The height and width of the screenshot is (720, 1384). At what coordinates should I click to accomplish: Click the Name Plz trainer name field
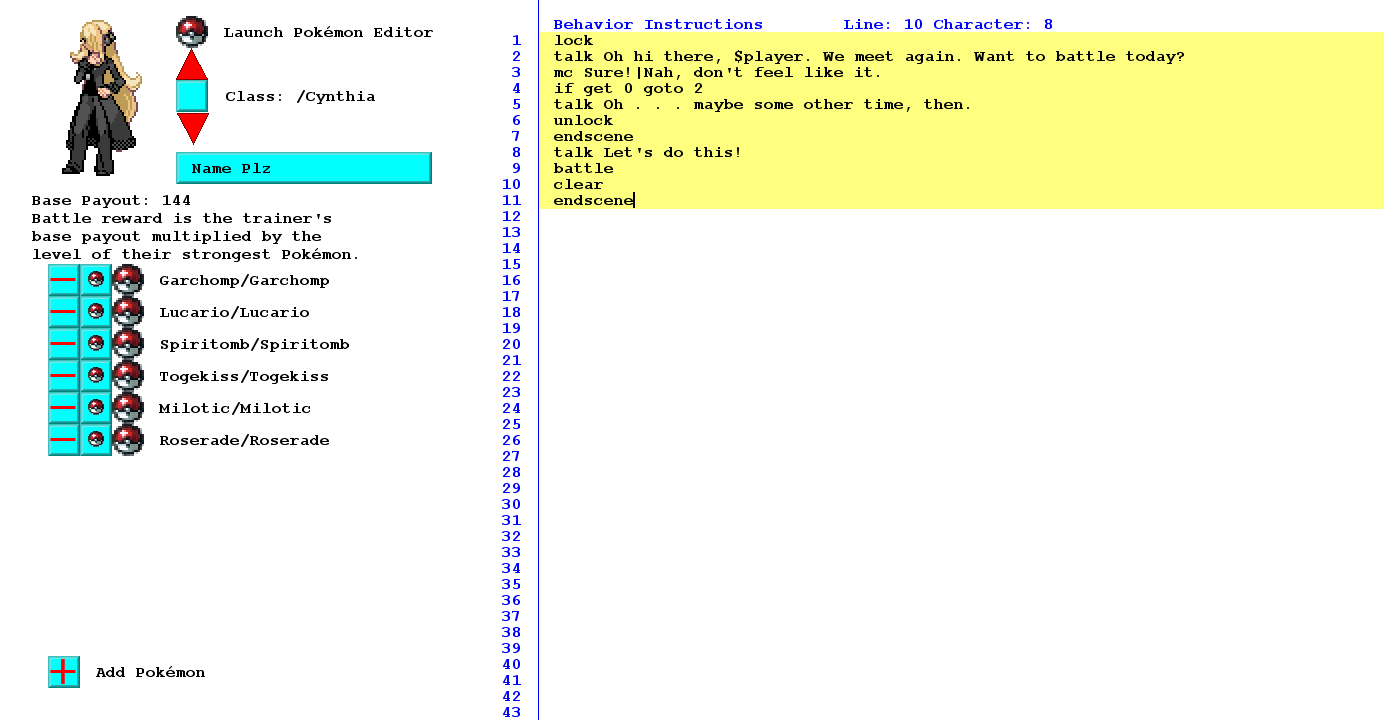[303, 168]
